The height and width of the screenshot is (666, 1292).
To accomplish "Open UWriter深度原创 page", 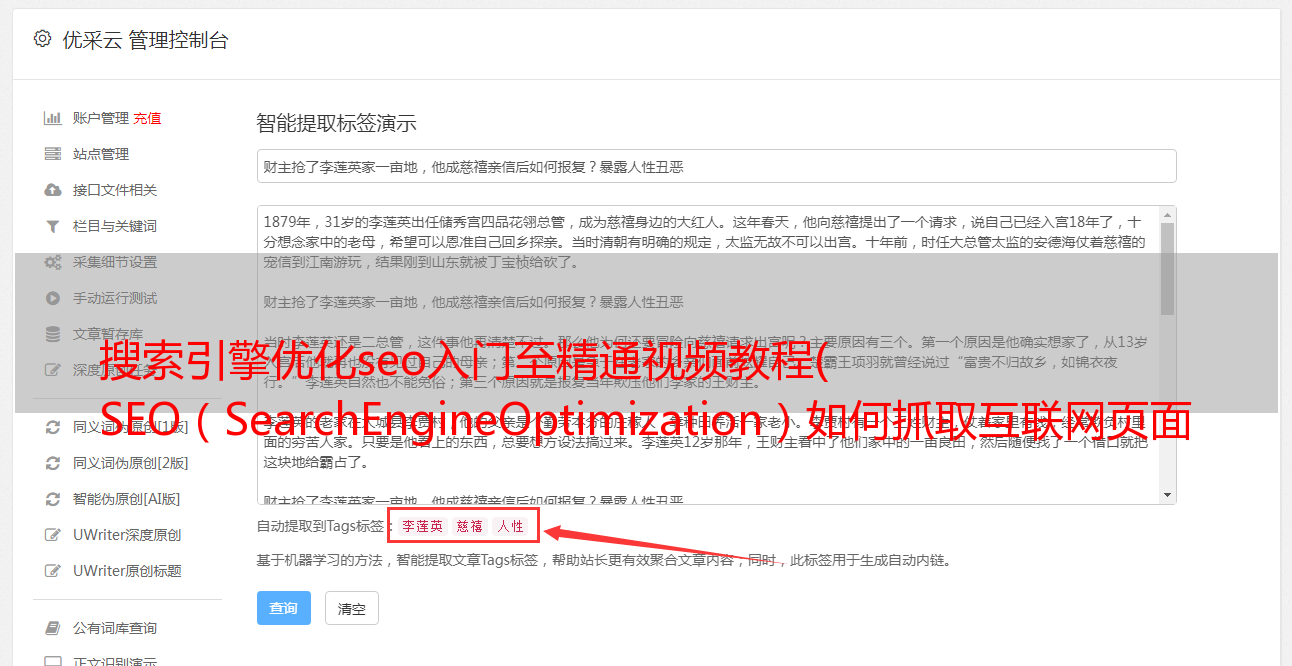I will click(127, 535).
